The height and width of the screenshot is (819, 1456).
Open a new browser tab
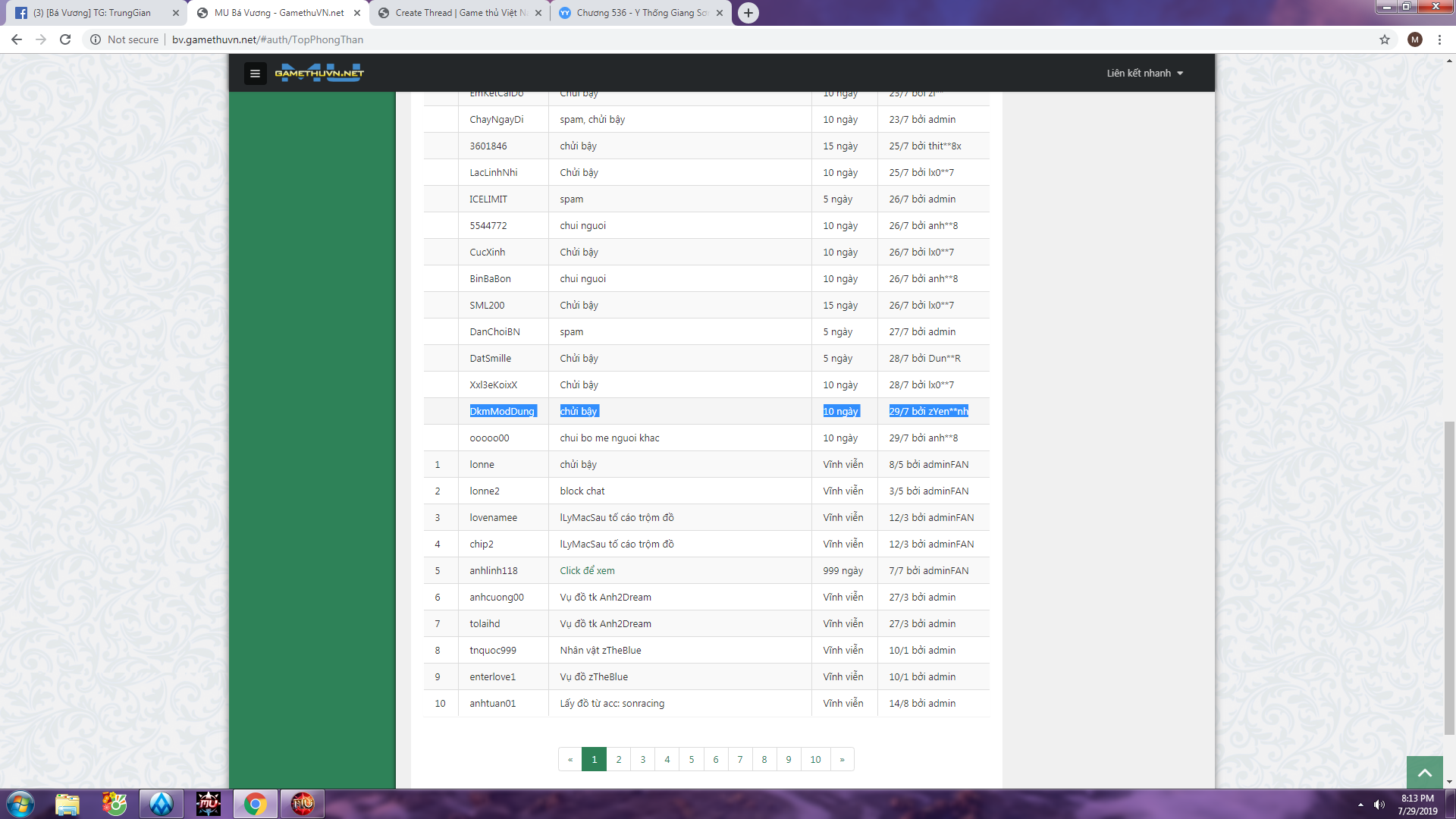point(748,13)
